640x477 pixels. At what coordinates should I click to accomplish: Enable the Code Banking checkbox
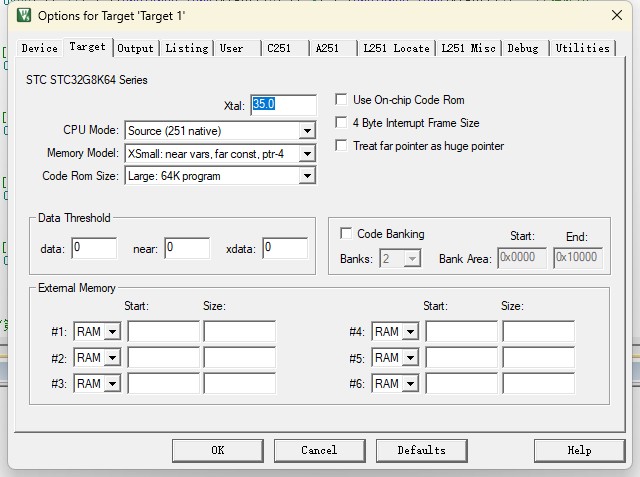click(x=346, y=233)
